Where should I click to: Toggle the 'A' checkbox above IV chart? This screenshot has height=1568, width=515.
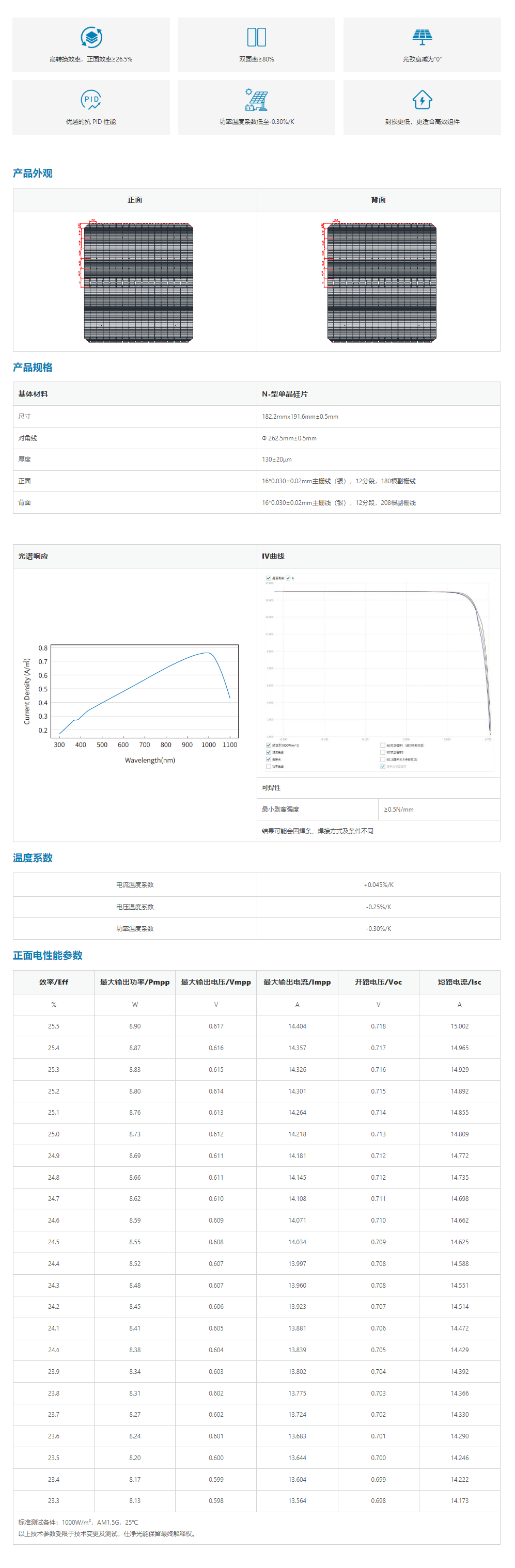pos(289,578)
